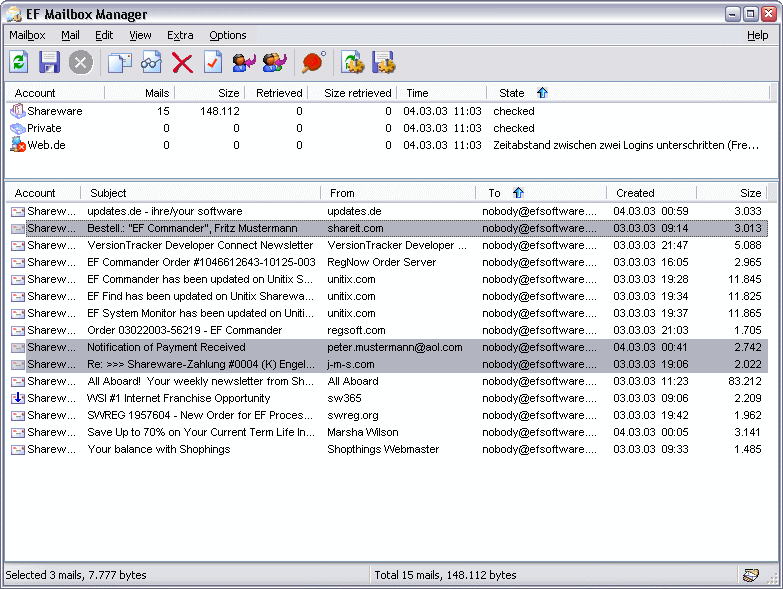Image resolution: width=783 pixels, height=589 pixels.
Task: Sort accounts by Size retrieved column header
Action: 352,93
